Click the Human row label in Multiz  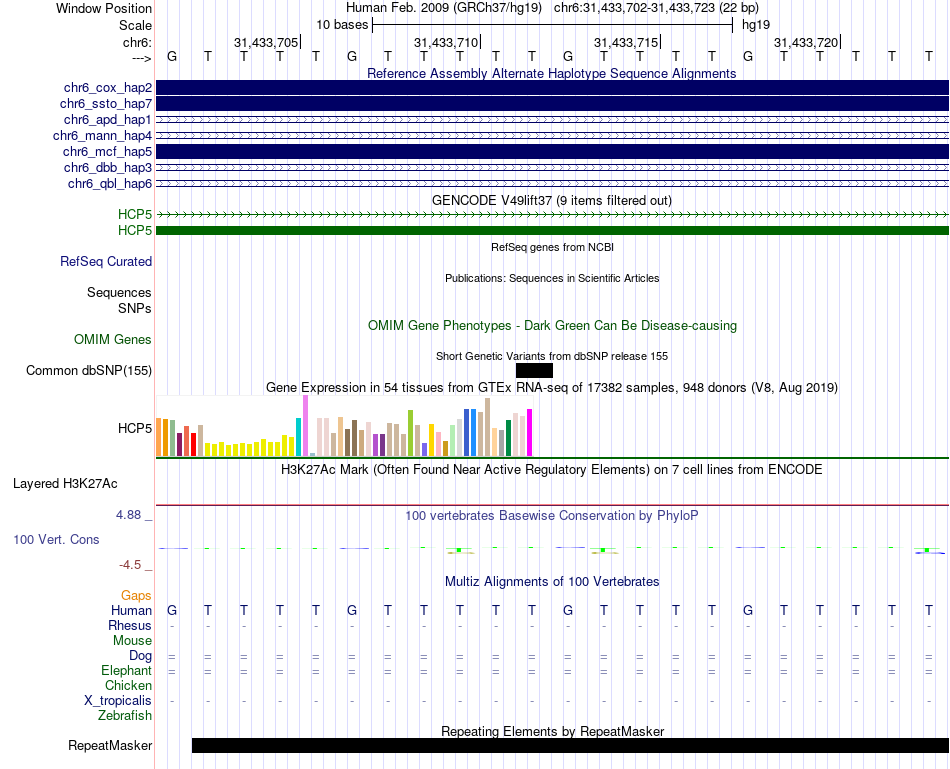click(x=131, y=610)
